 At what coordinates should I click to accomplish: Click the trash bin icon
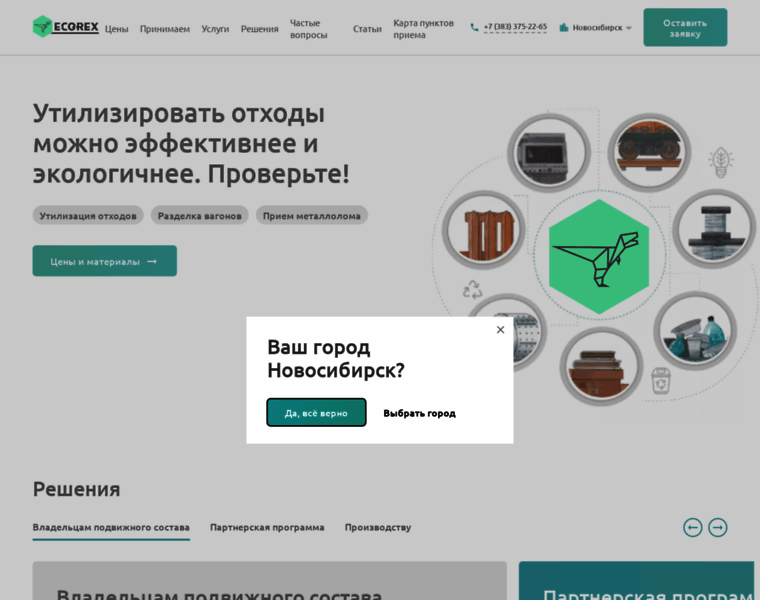pyautogui.click(x=661, y=380)
